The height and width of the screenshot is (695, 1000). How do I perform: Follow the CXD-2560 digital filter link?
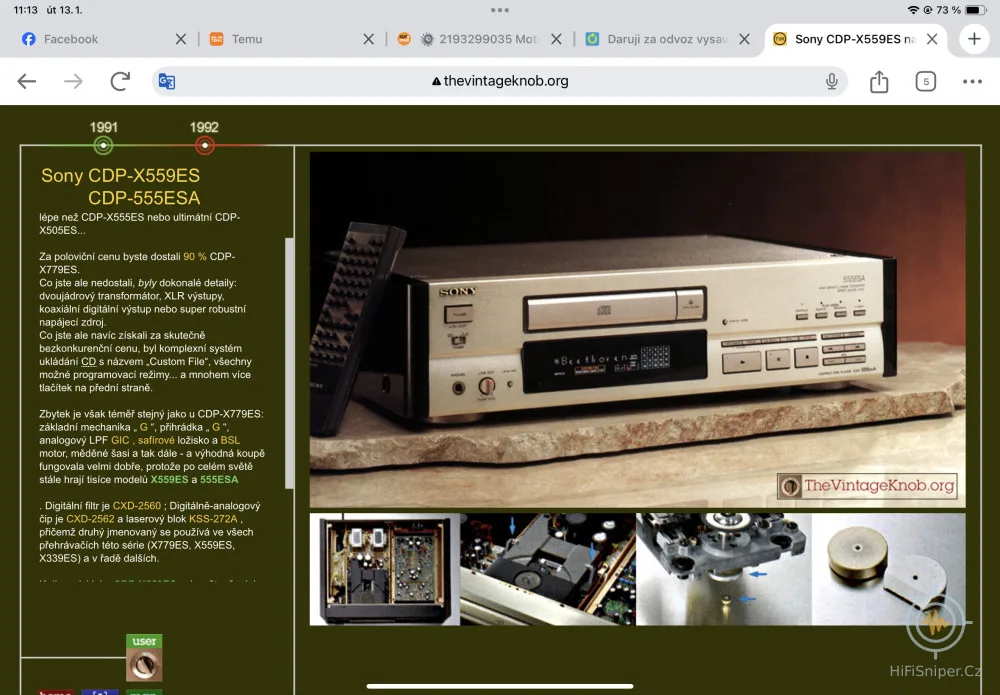(x=136, y=506)
